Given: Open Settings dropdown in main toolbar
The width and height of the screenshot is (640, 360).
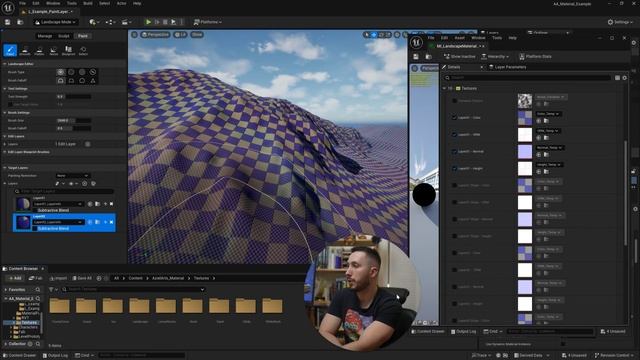Looking at the screenshot, I should (x=620, y=22).
